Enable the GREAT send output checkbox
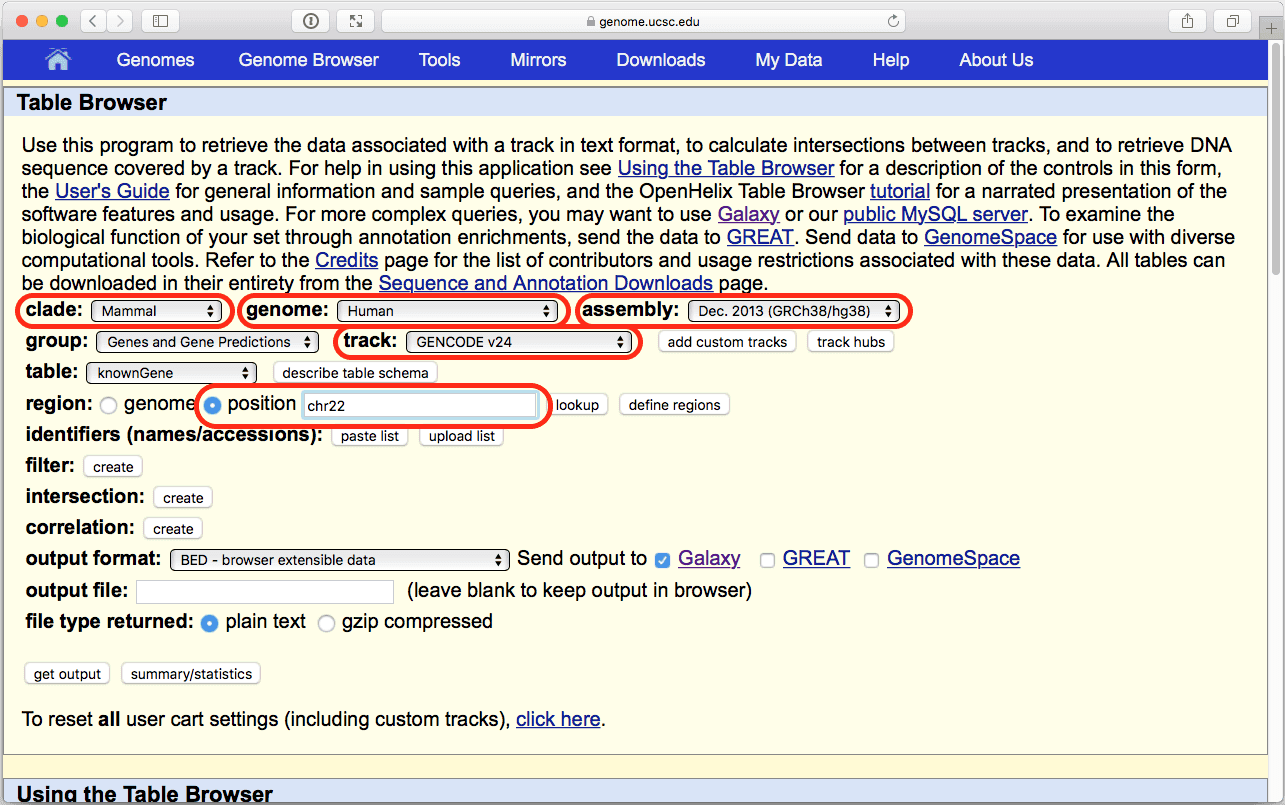The height and width of the screenshot is (805, 1285). [x=767, y=560]
